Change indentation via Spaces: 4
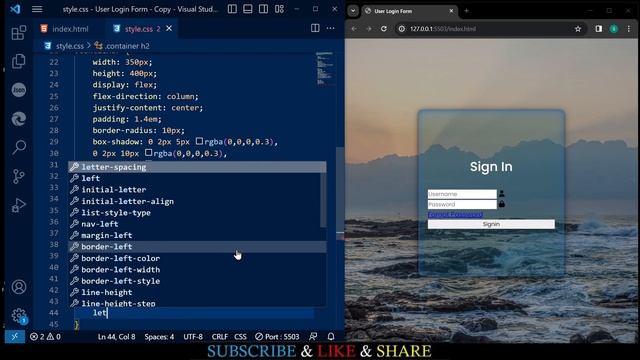This screenshot has height=360, width=640. (159, 337)
